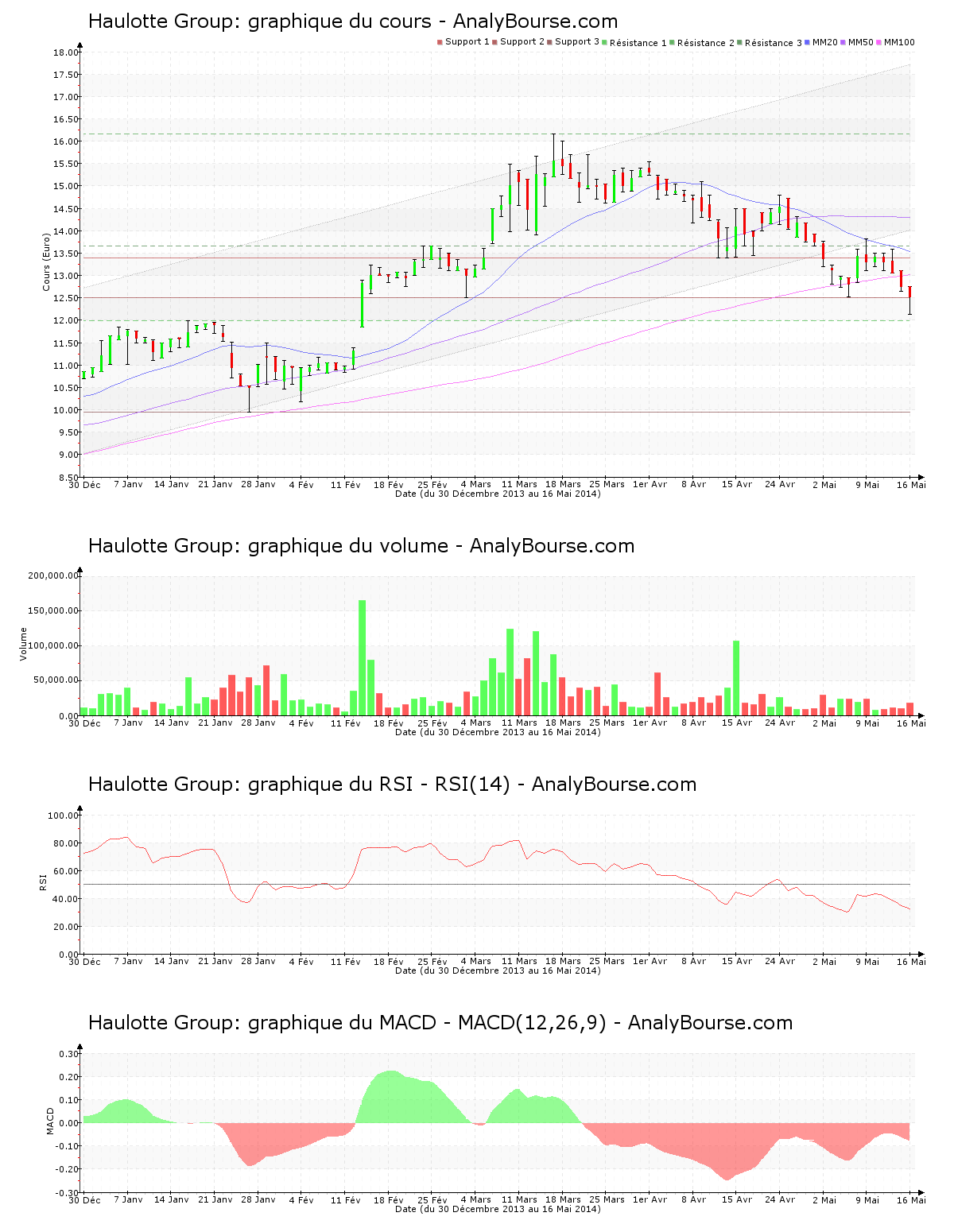The height and width of the screenshot is (1232, 954).
Task: Click the 'Résistance 3' legend label
Action: (x=774, y=43)
